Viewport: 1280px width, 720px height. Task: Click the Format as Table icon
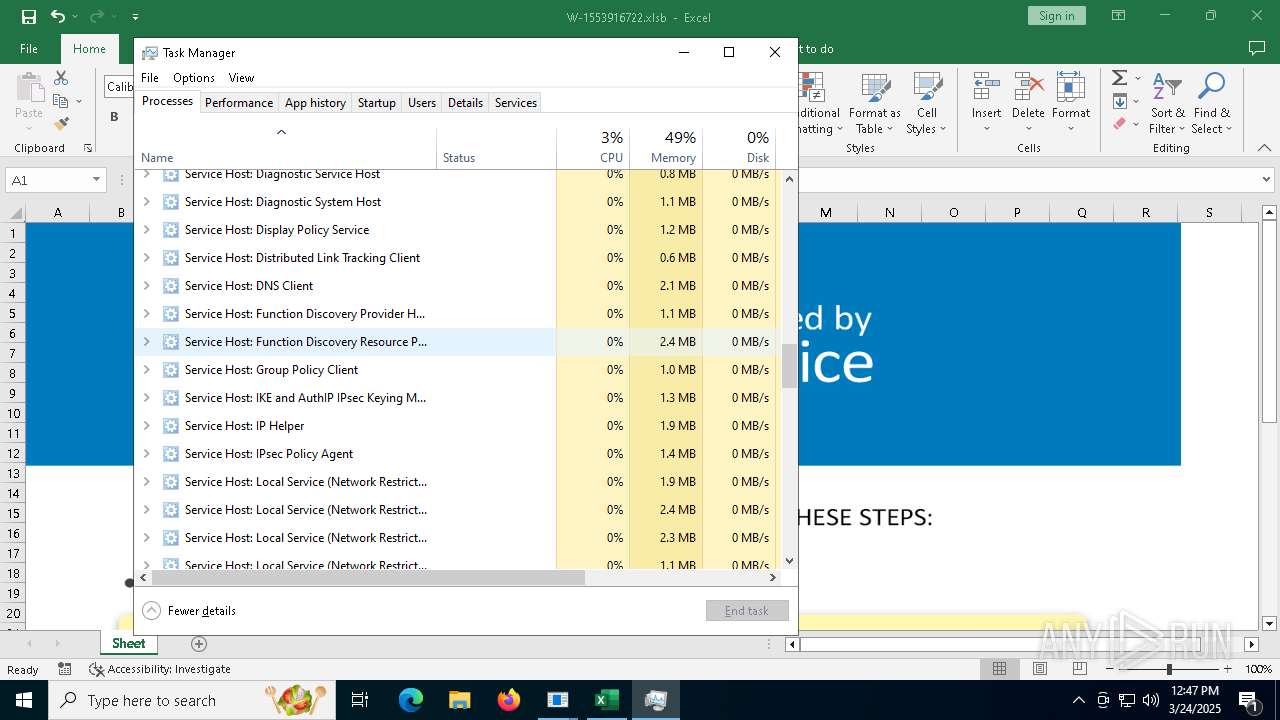875,88
